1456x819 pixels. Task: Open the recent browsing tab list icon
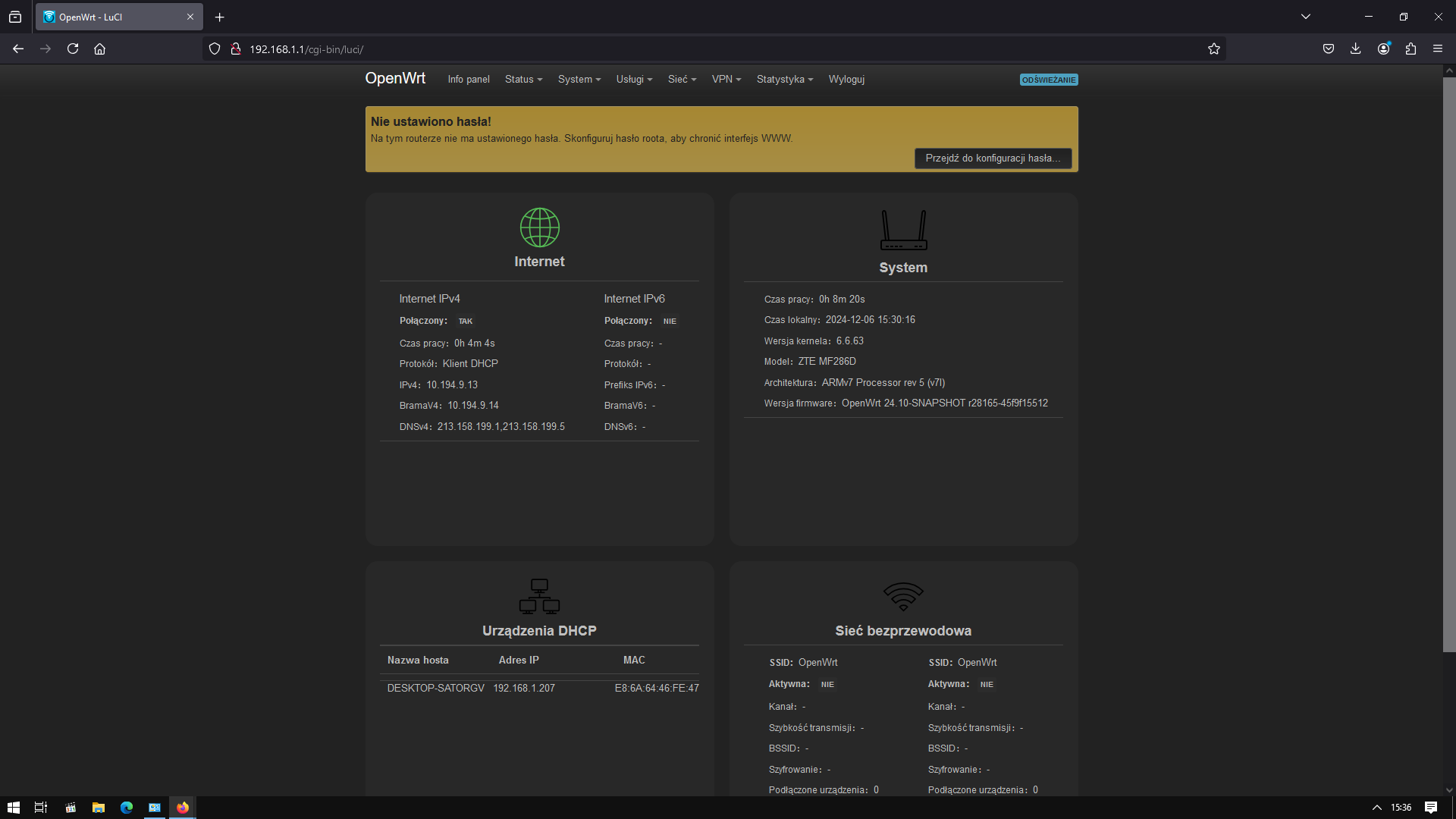pos(15,17)
